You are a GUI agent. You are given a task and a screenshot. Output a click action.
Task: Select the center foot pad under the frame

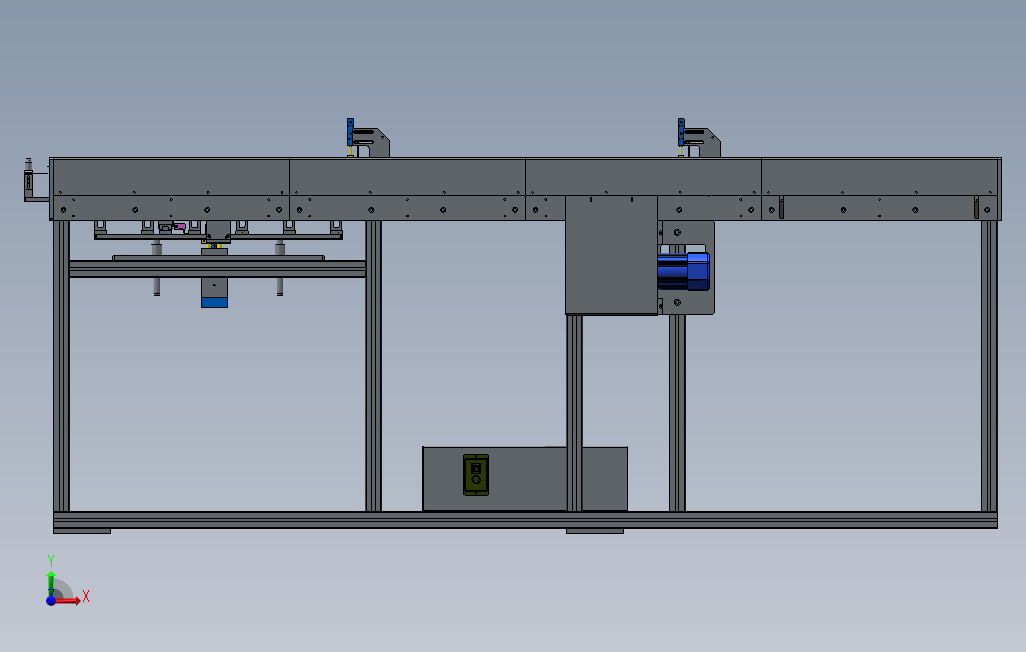tap(595, 531)
